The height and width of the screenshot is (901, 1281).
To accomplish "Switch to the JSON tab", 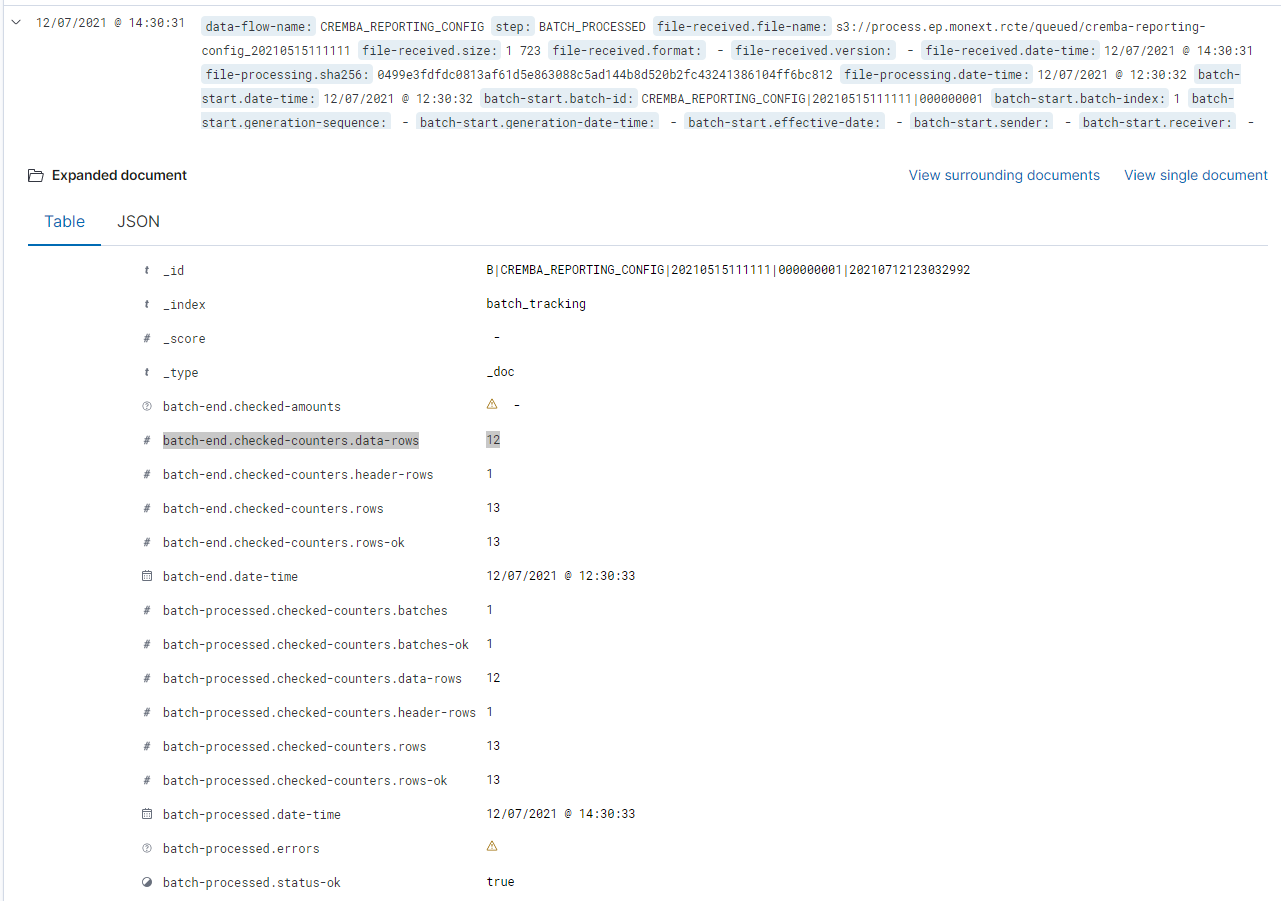I will click(138, 222).
